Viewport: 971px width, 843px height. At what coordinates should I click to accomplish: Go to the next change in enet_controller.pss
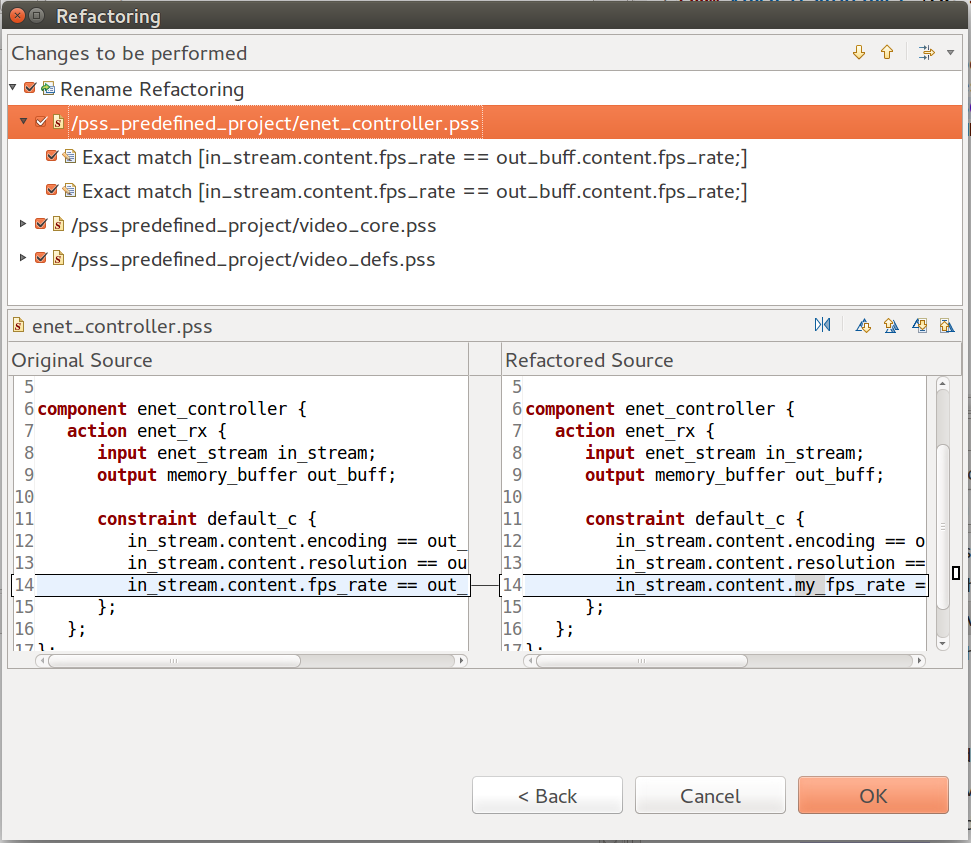pyautogui.click(x=920, y=325)
